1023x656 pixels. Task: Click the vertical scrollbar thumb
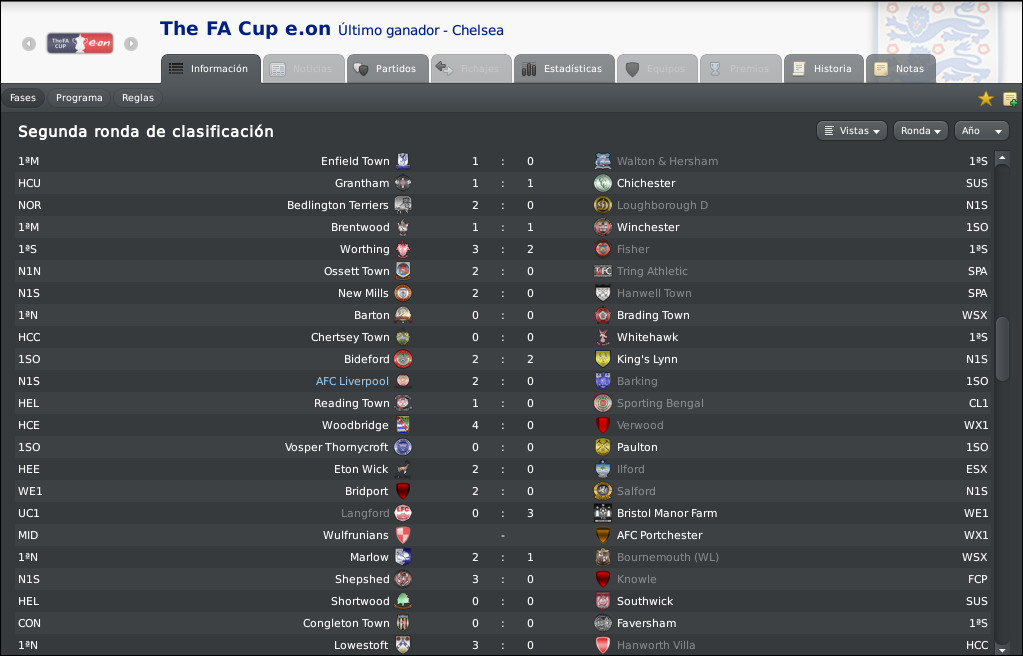point(1003,349)
